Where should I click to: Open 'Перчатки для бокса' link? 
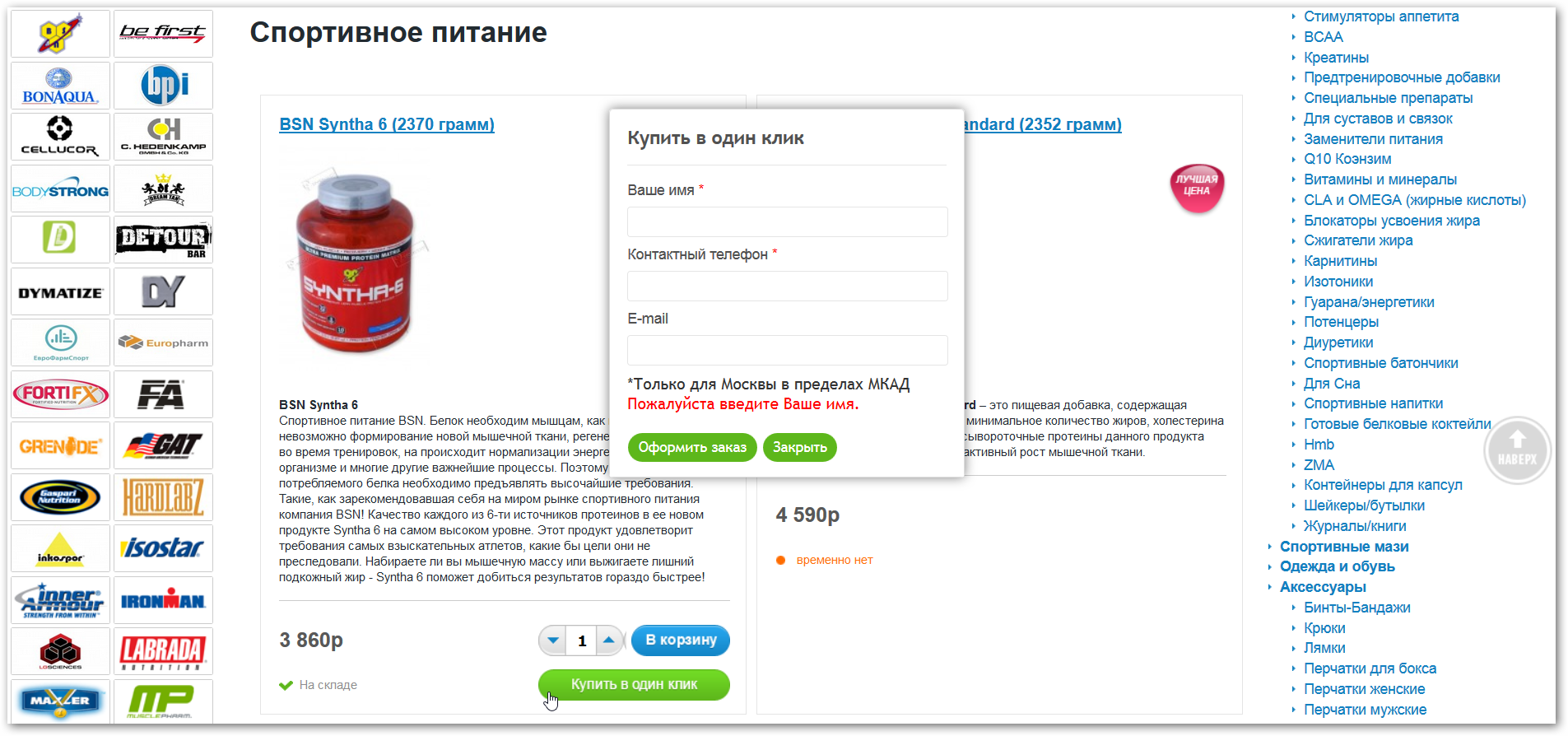(1370, 668)
